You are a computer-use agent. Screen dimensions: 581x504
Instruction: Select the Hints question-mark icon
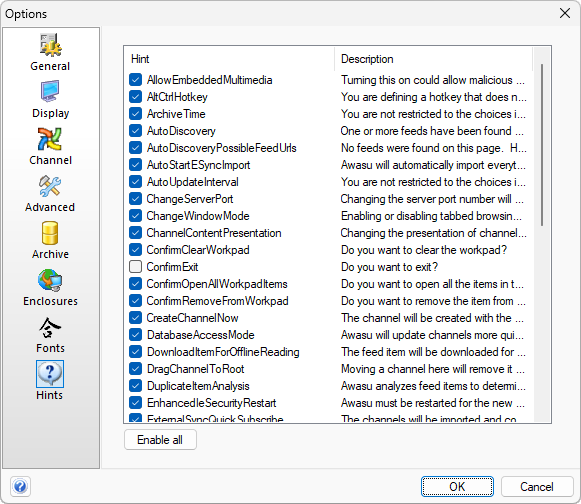50,374
